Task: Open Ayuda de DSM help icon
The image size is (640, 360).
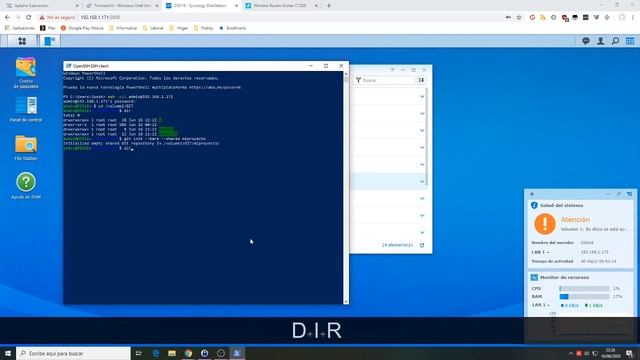Action: click(26, 186)
